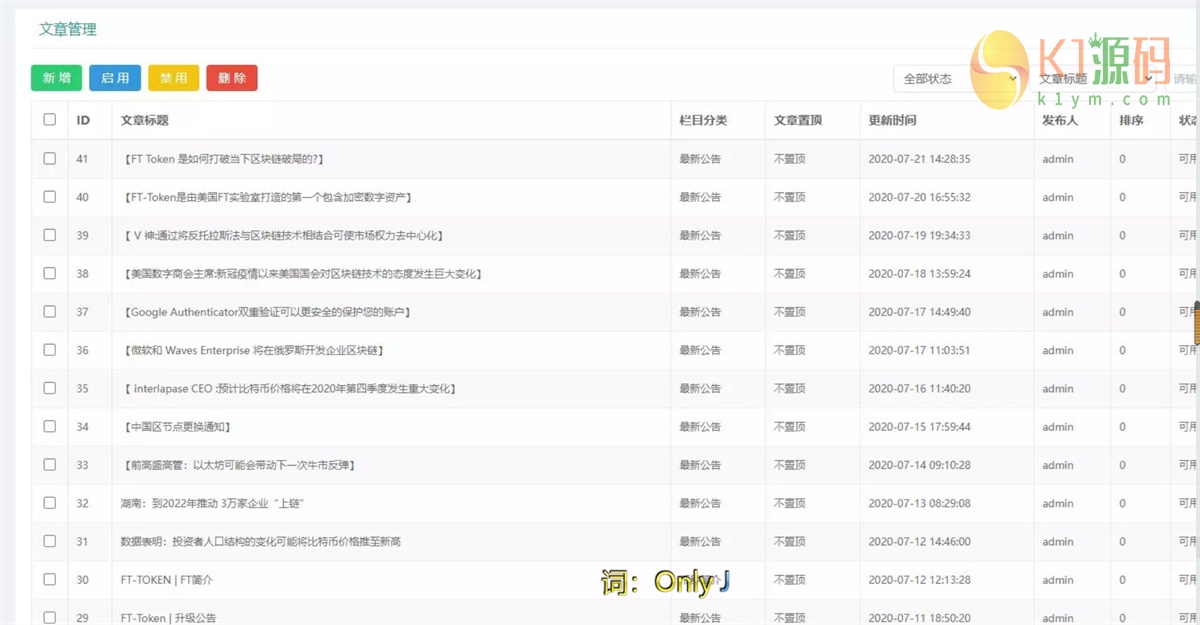Click the 文章标题 column header
Screen dimensions: 1200x625
[x=144, y=120]
